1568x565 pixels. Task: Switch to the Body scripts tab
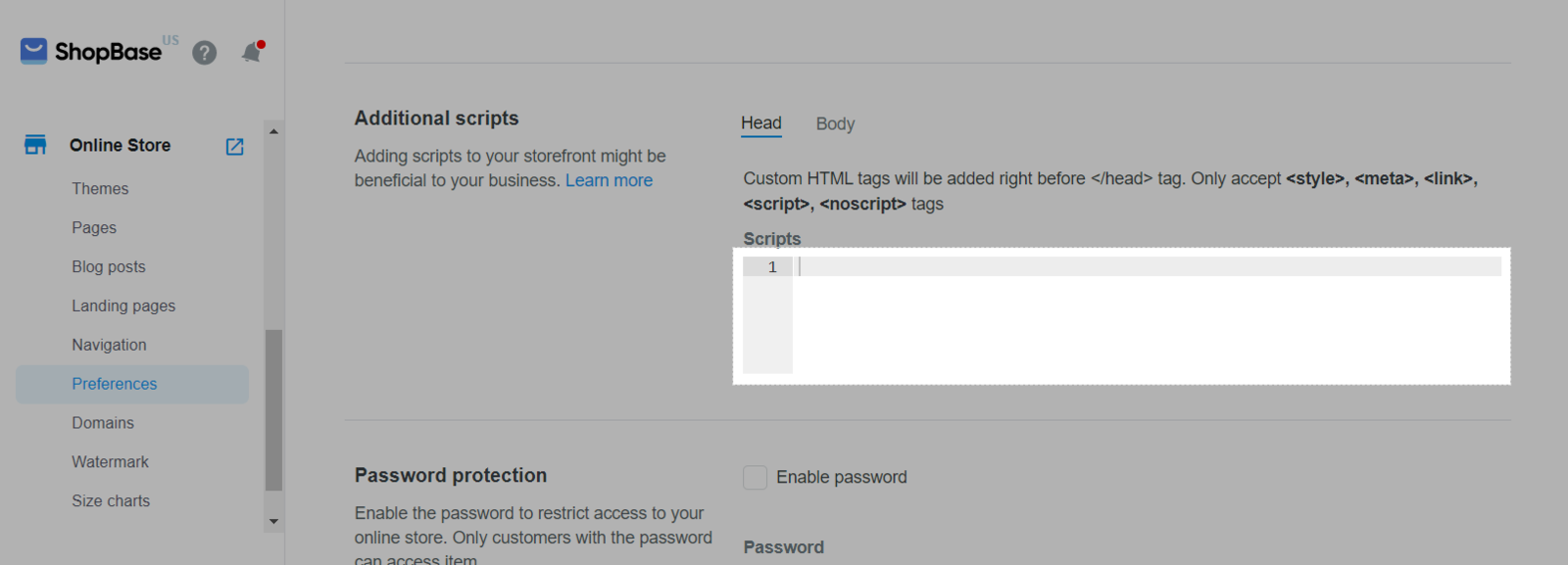(x=835, y=123)
